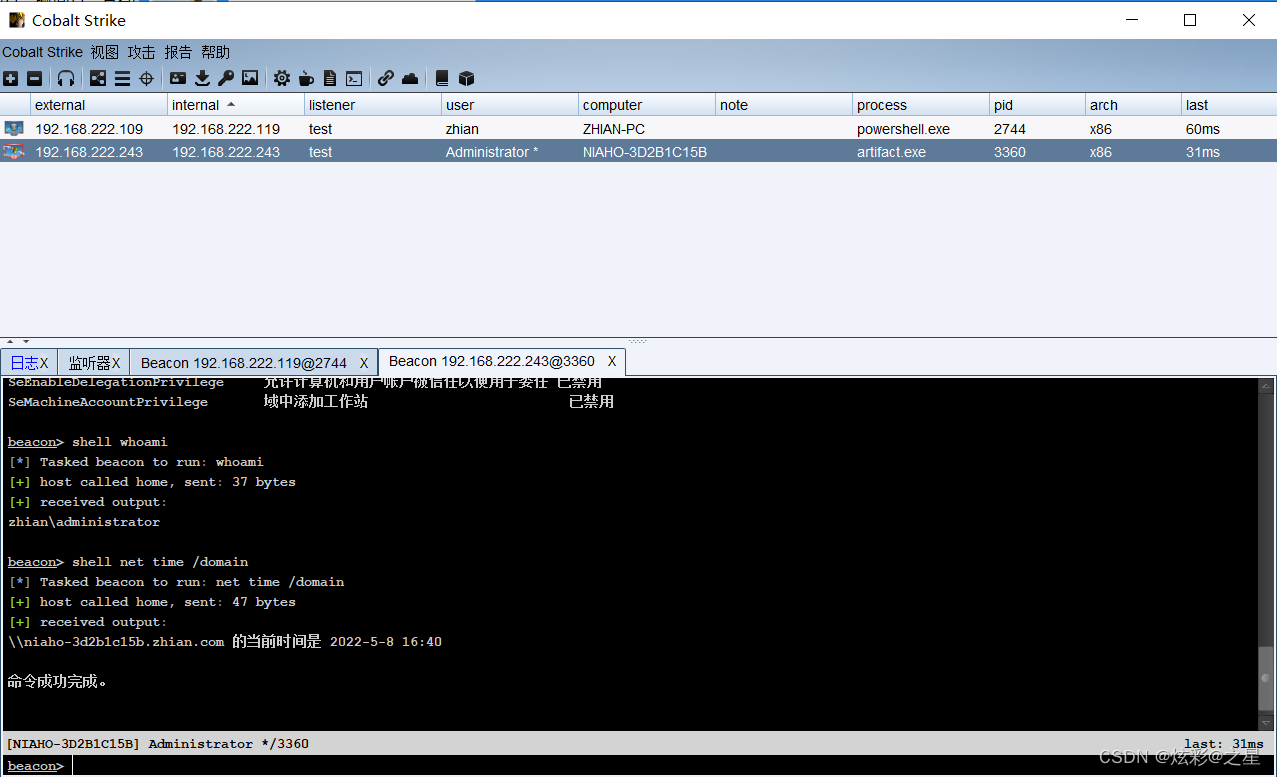Open keystrokes with the key icon
Image resolution: width=1277 pixels, height=777 pixels.
coord(226,78)
